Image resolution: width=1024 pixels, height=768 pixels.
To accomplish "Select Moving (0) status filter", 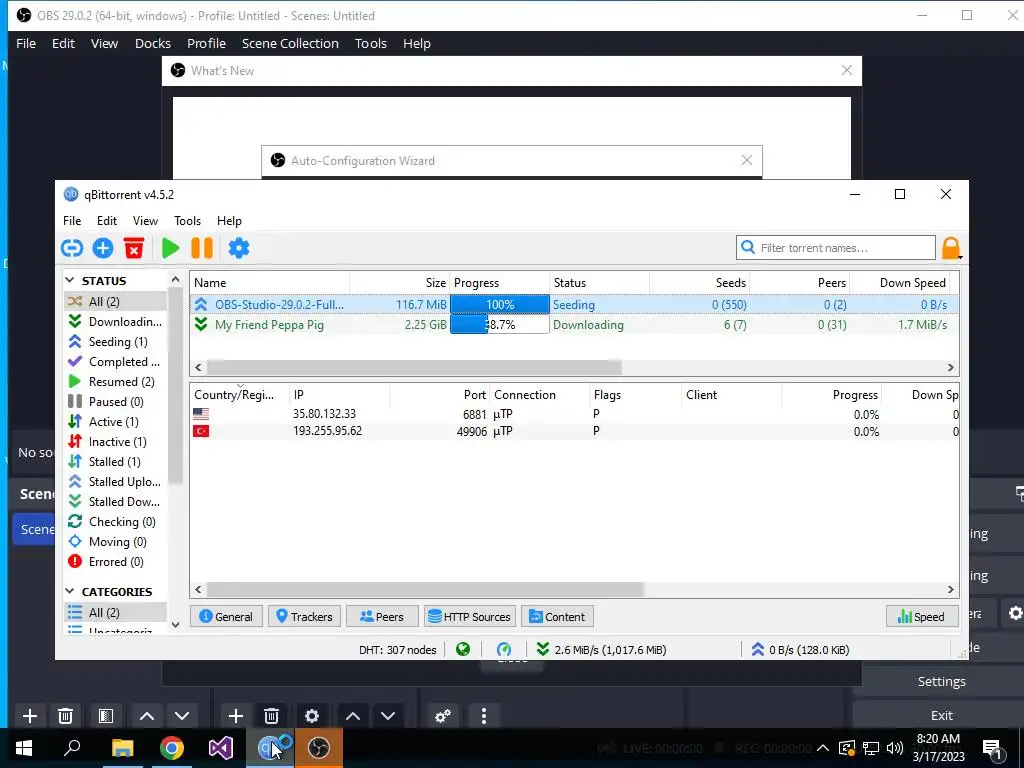I will (x=115, y=541).
